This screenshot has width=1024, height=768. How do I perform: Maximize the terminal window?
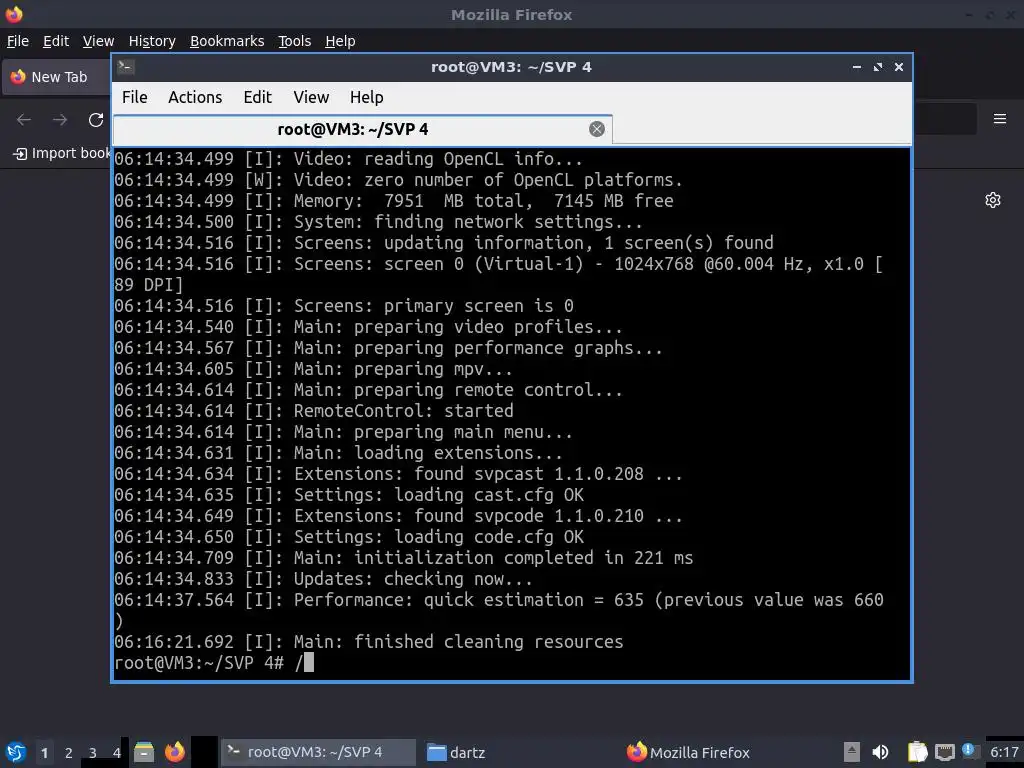pos(878,67)
